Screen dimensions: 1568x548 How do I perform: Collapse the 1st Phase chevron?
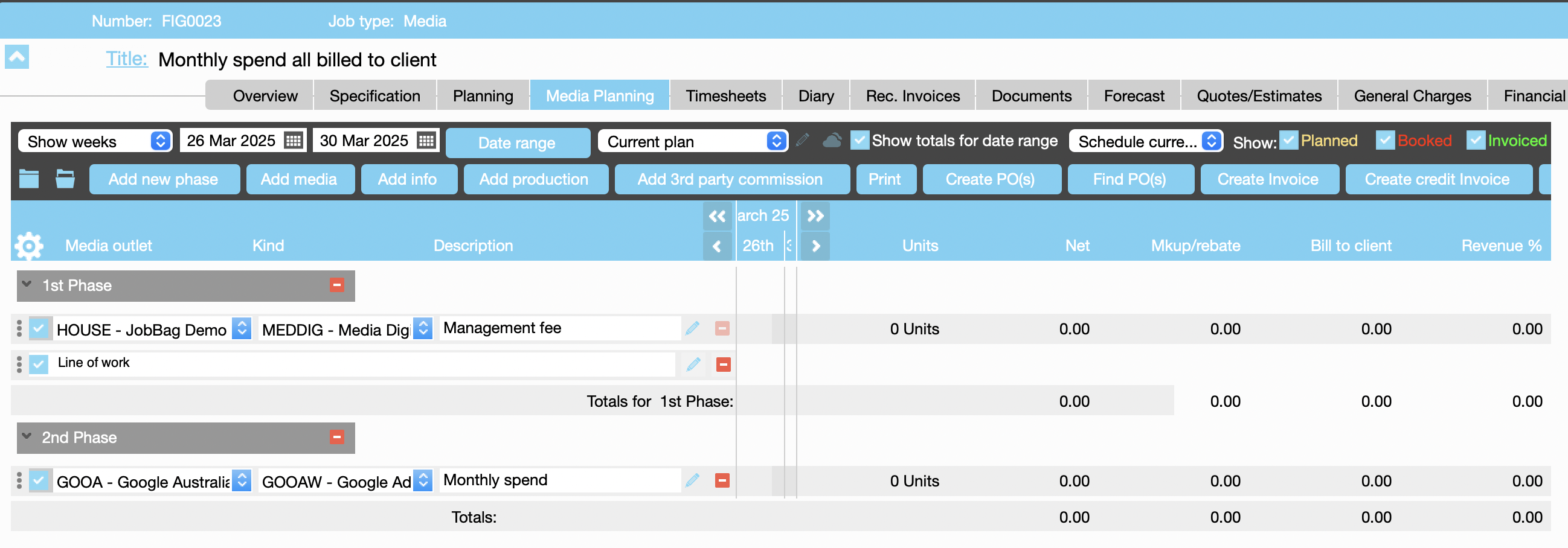point(27,284)
